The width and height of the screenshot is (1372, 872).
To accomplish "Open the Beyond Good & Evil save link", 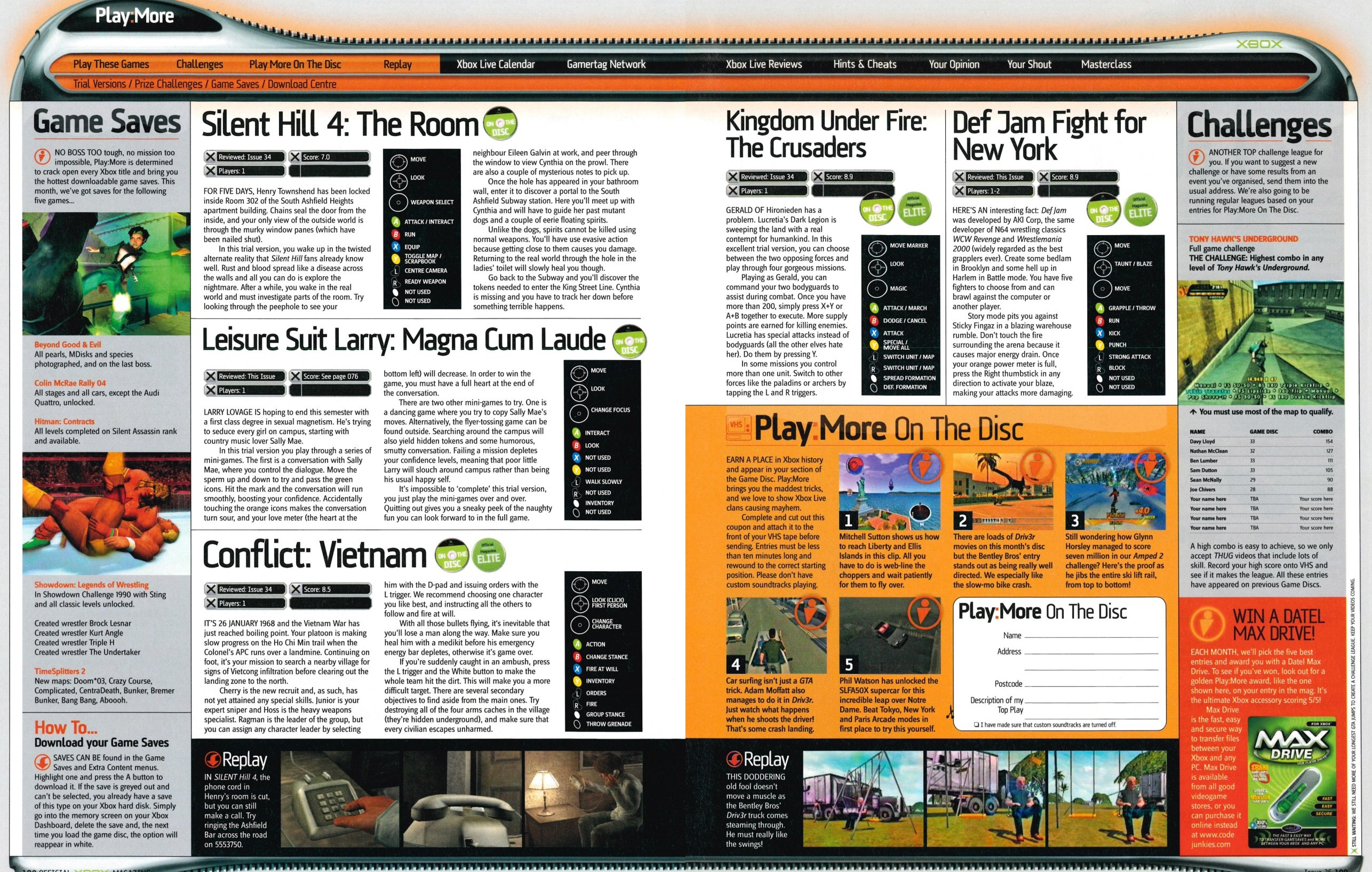I will point(67,345).
